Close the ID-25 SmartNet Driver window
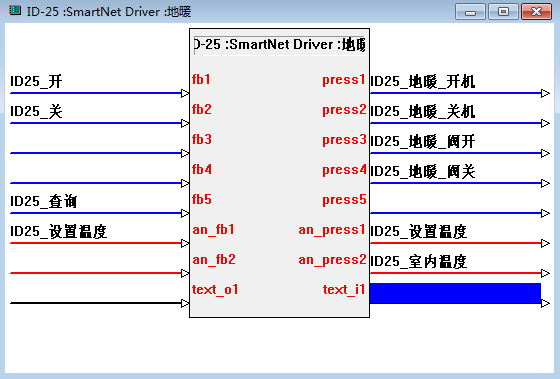This screenshot has height=379, width=560. point(536,11)
